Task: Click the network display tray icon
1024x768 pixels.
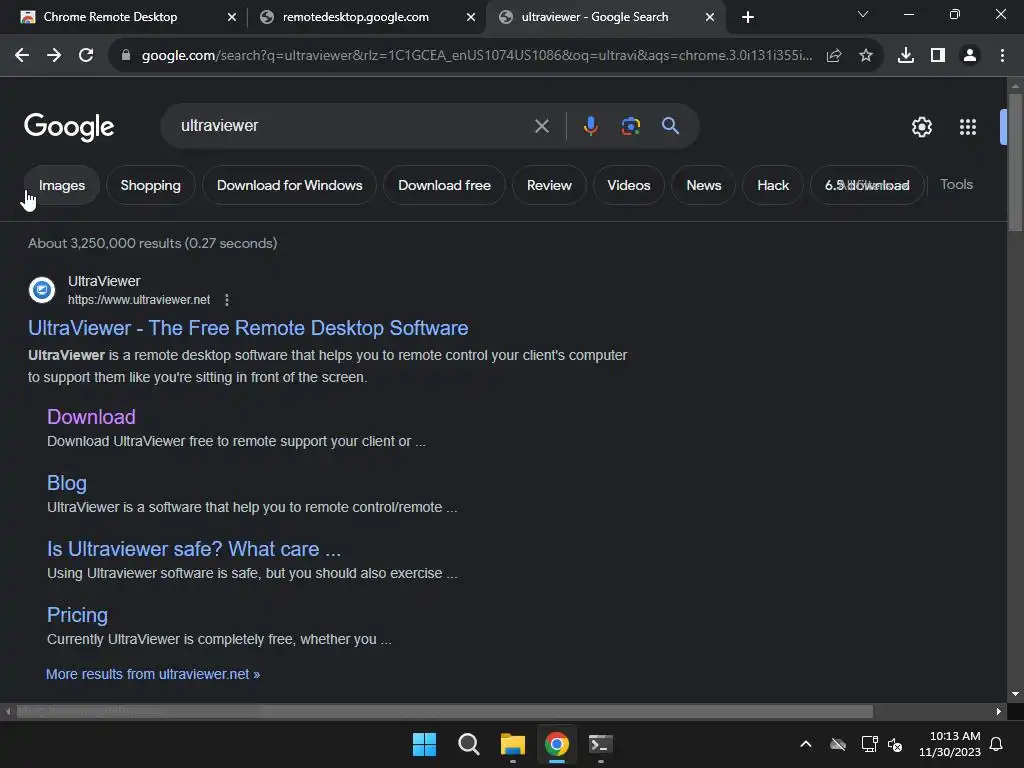Action: coord(869,744)
